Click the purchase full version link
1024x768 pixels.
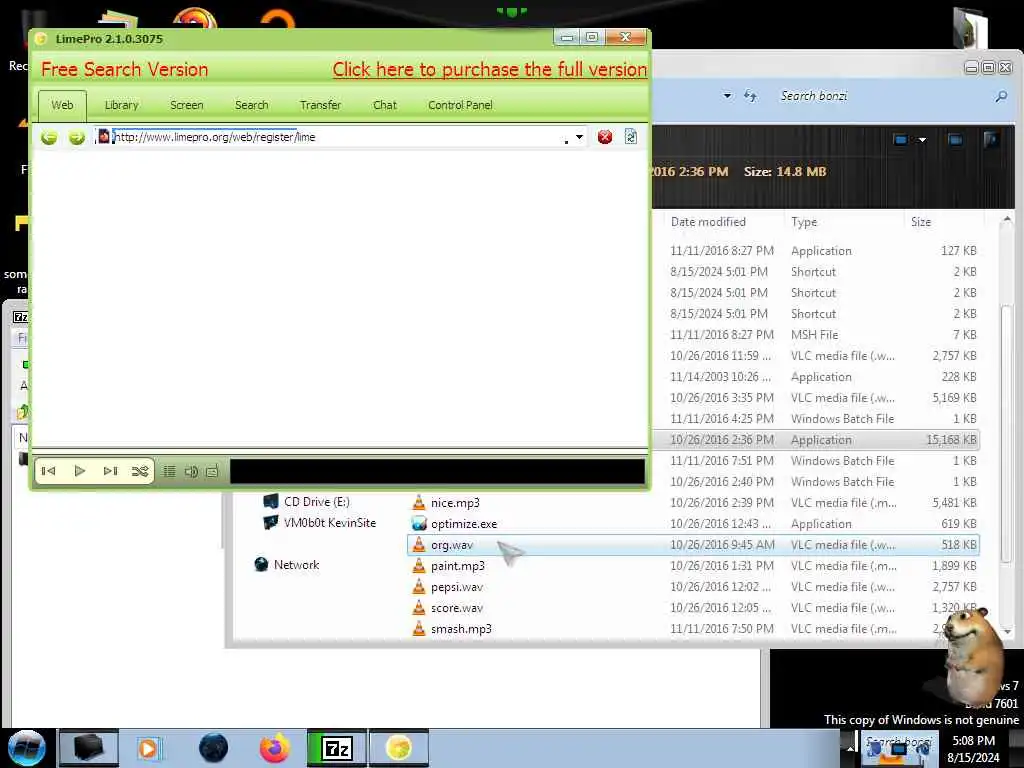490,69
